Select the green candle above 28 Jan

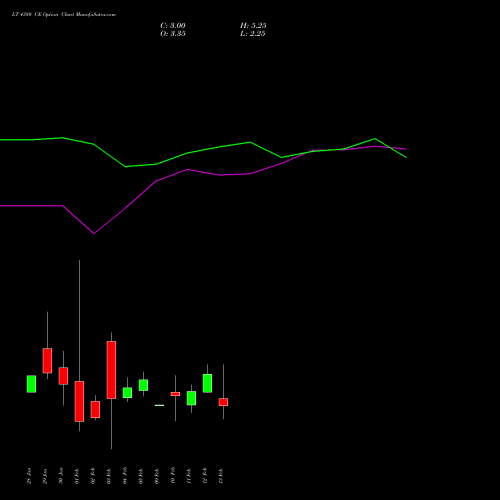tap(31, 384)
